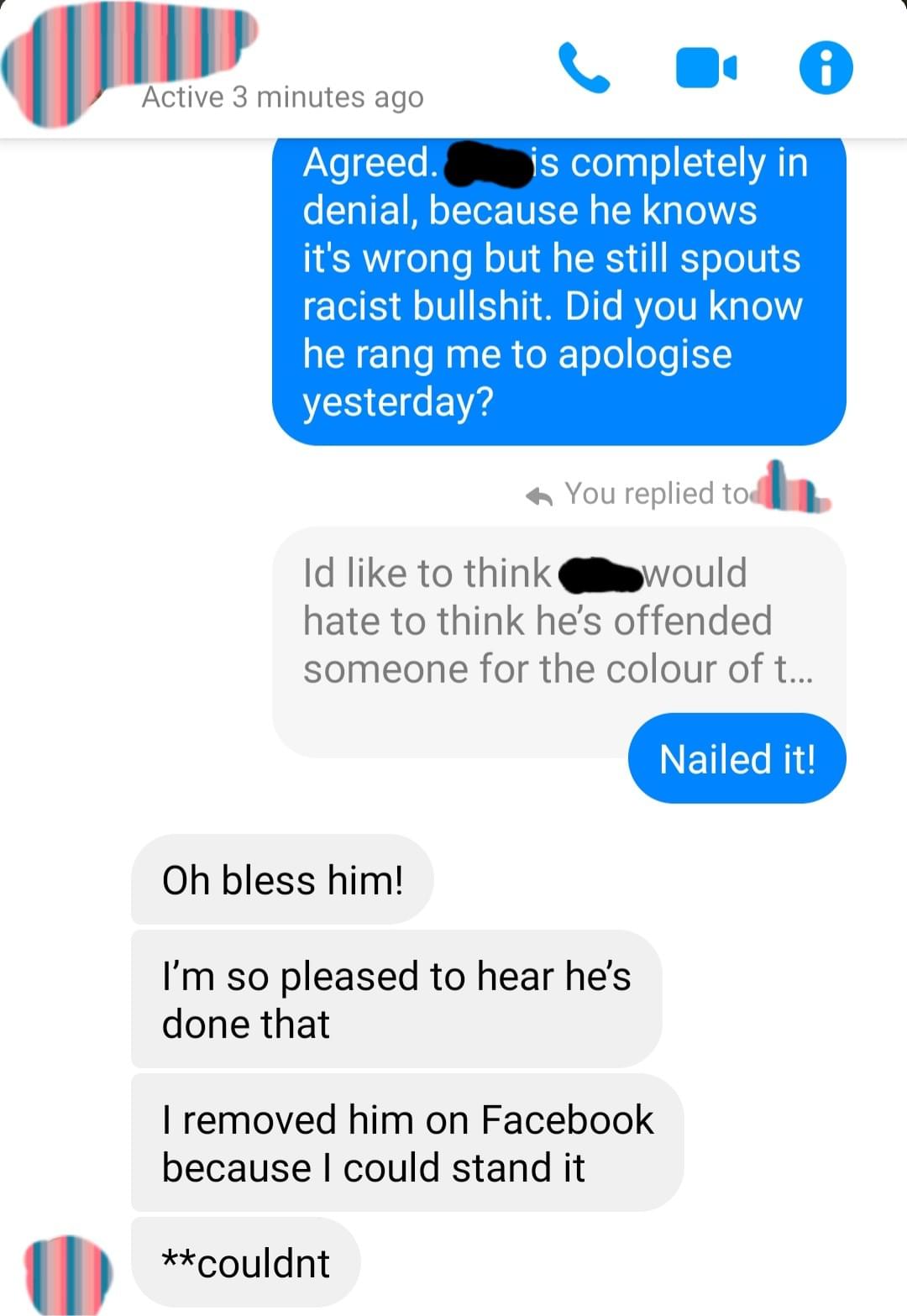Tap the 'I'm so pleased to hear' message

pyautogui.click(x=396, y=999)
